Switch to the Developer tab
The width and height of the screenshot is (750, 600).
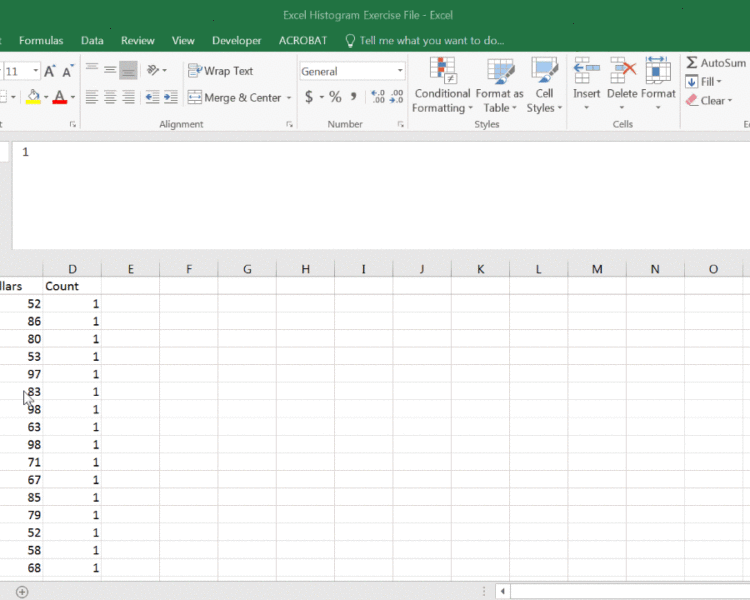237,41
